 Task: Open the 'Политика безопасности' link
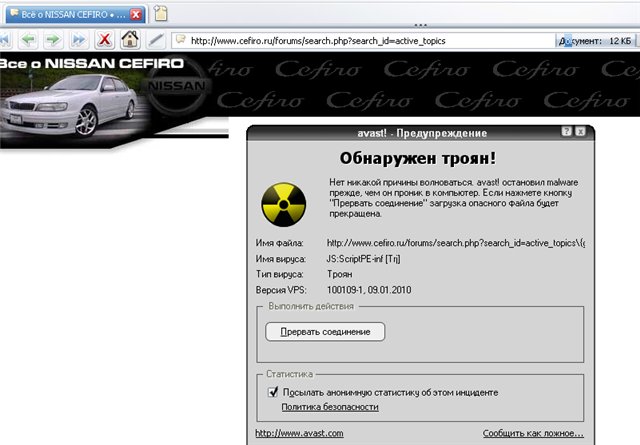click(x=330, y=407)
